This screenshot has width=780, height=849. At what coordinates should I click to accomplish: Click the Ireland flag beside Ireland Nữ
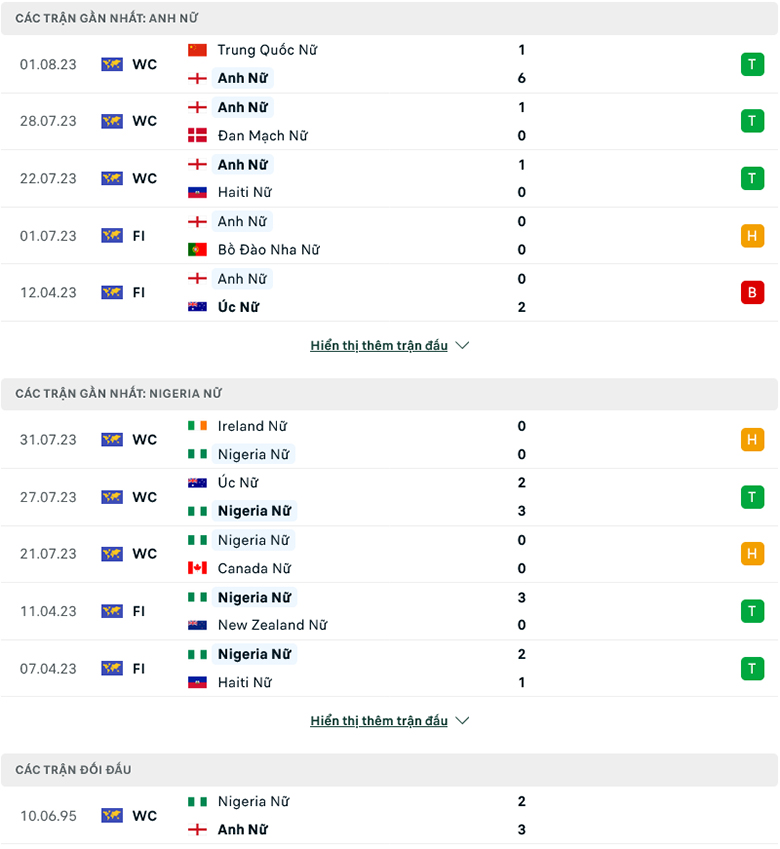(x=197, y=426)
